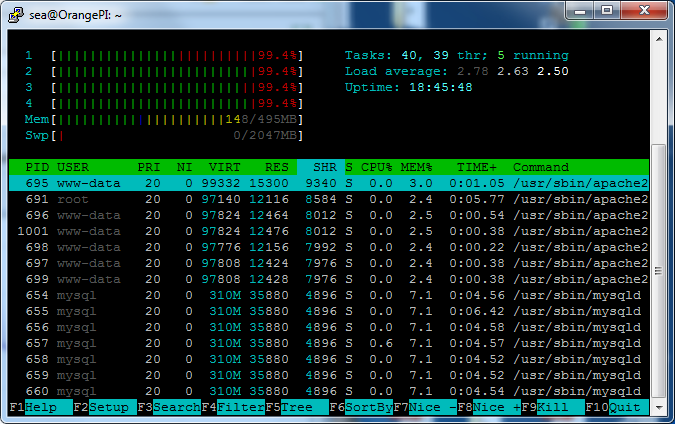Click TIME+ value 0:06.42
Viewport: 675px width, 424px height.
tap(477, 311)
